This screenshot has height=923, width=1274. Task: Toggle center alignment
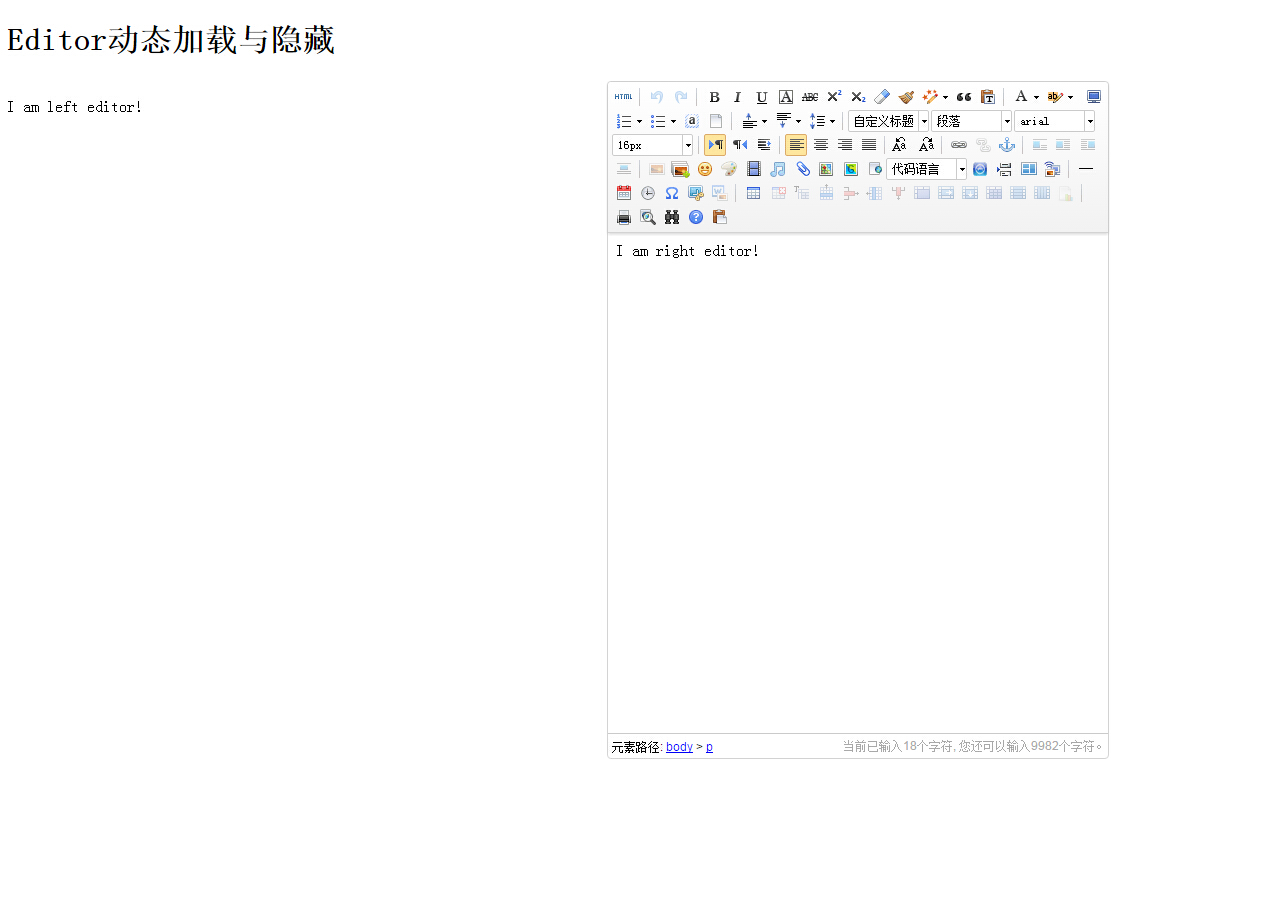click(821, 145)
